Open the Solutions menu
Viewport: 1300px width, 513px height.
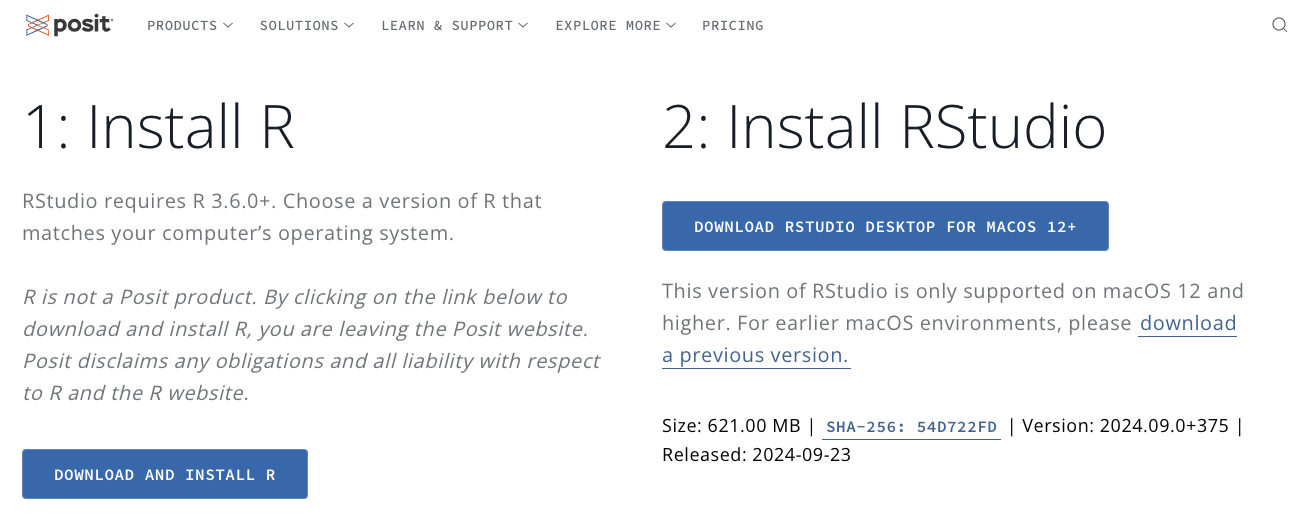tap(299, 26)
